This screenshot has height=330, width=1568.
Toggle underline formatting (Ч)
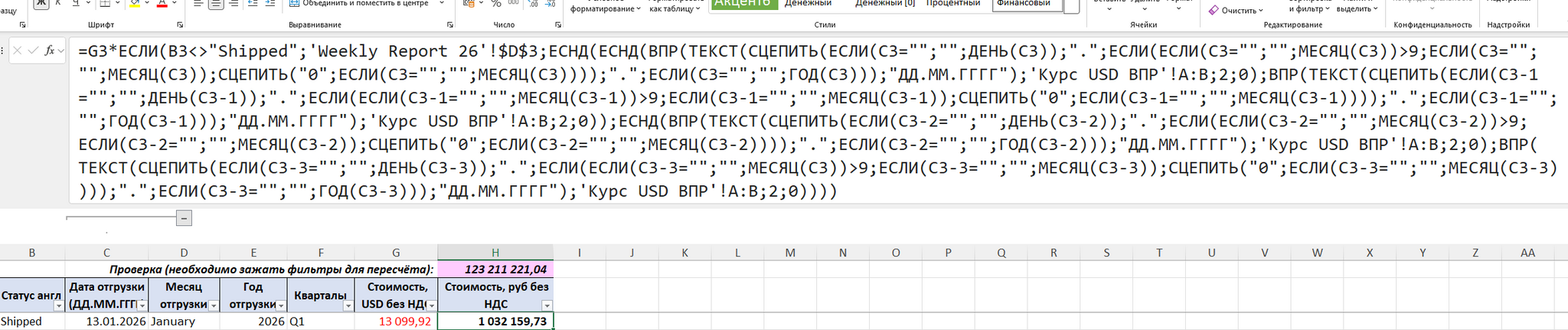[76, 3]
